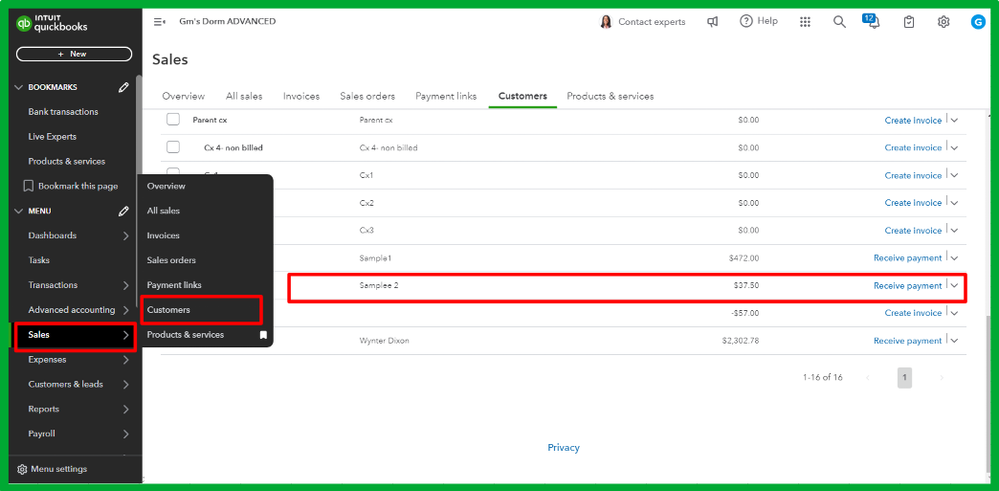
Task: Open Live Experts bookmark
Action: 52,137
